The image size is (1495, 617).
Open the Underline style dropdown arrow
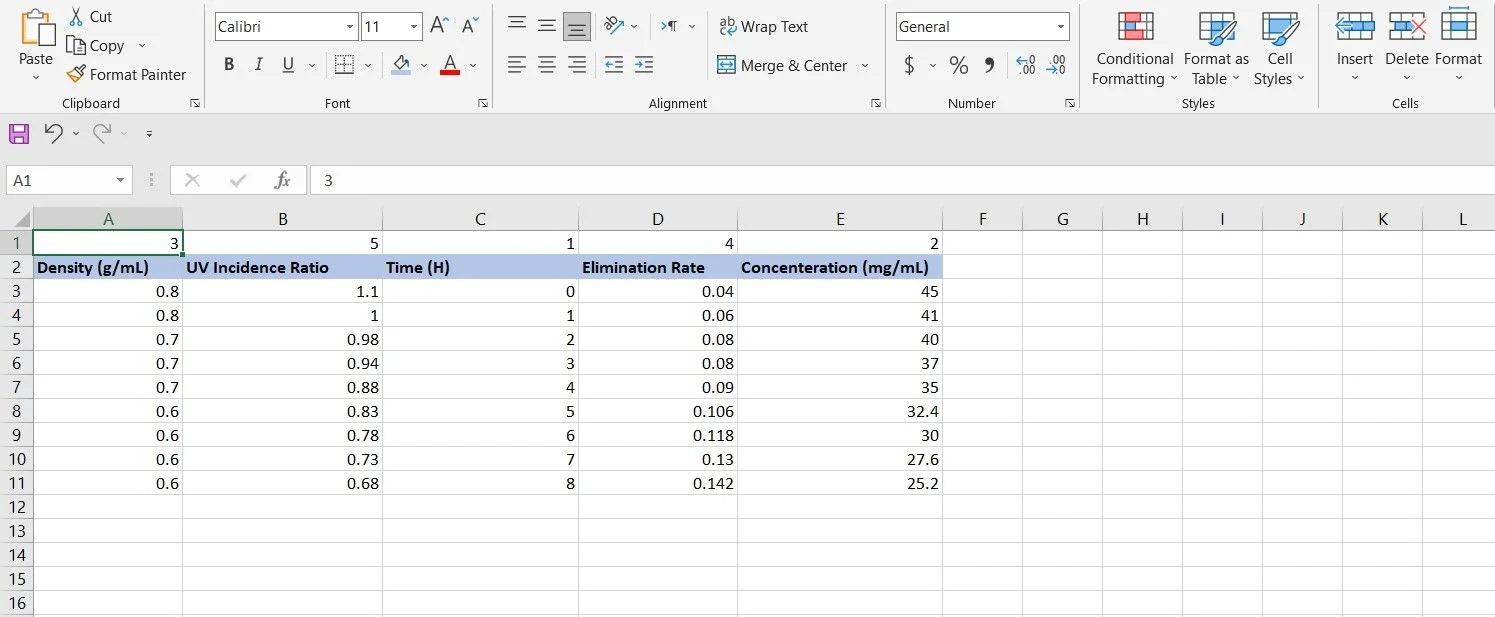click(312, 66)
